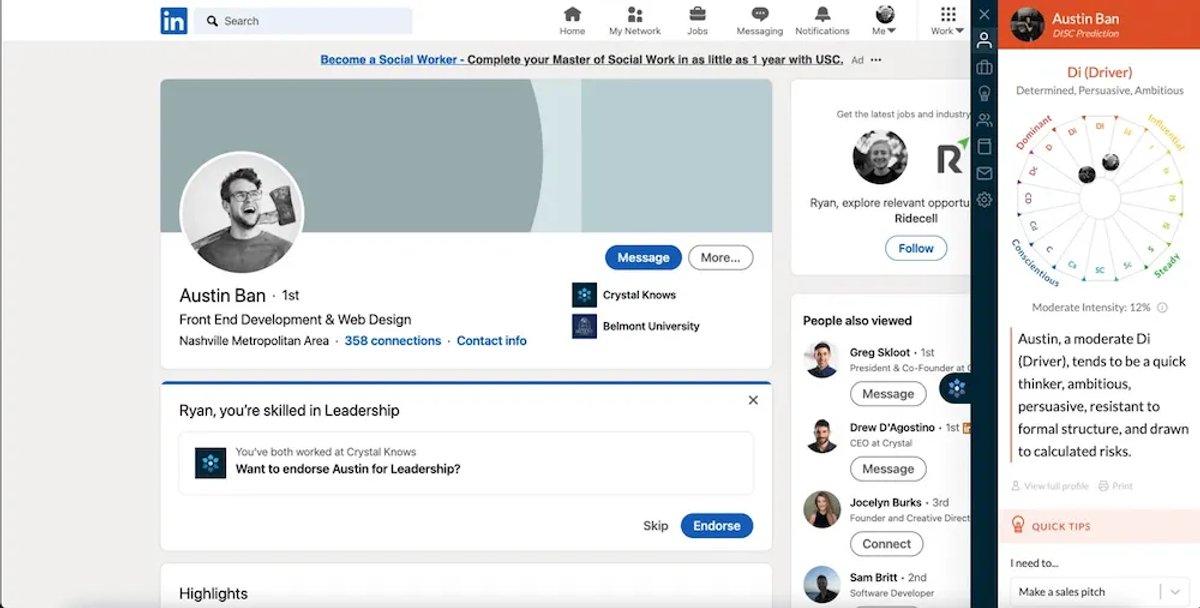Click the LinkedIn search field
The width and height of the screenshot is (1200, 608).
pyautogui.click(x=303, y=21)
